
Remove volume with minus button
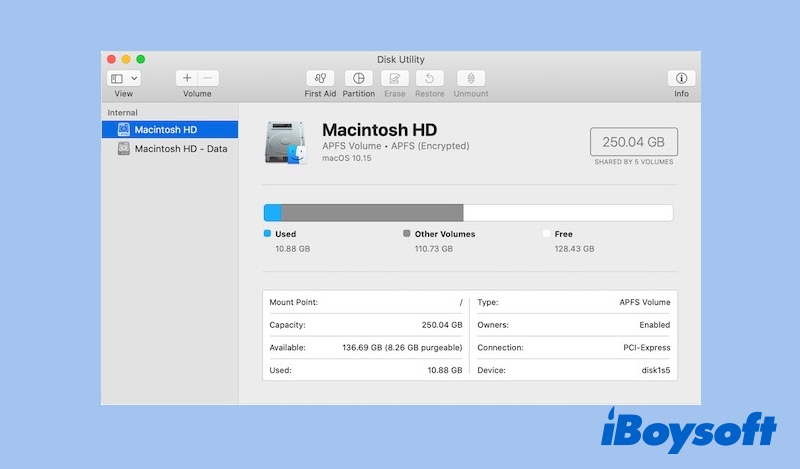click(208, 78)
